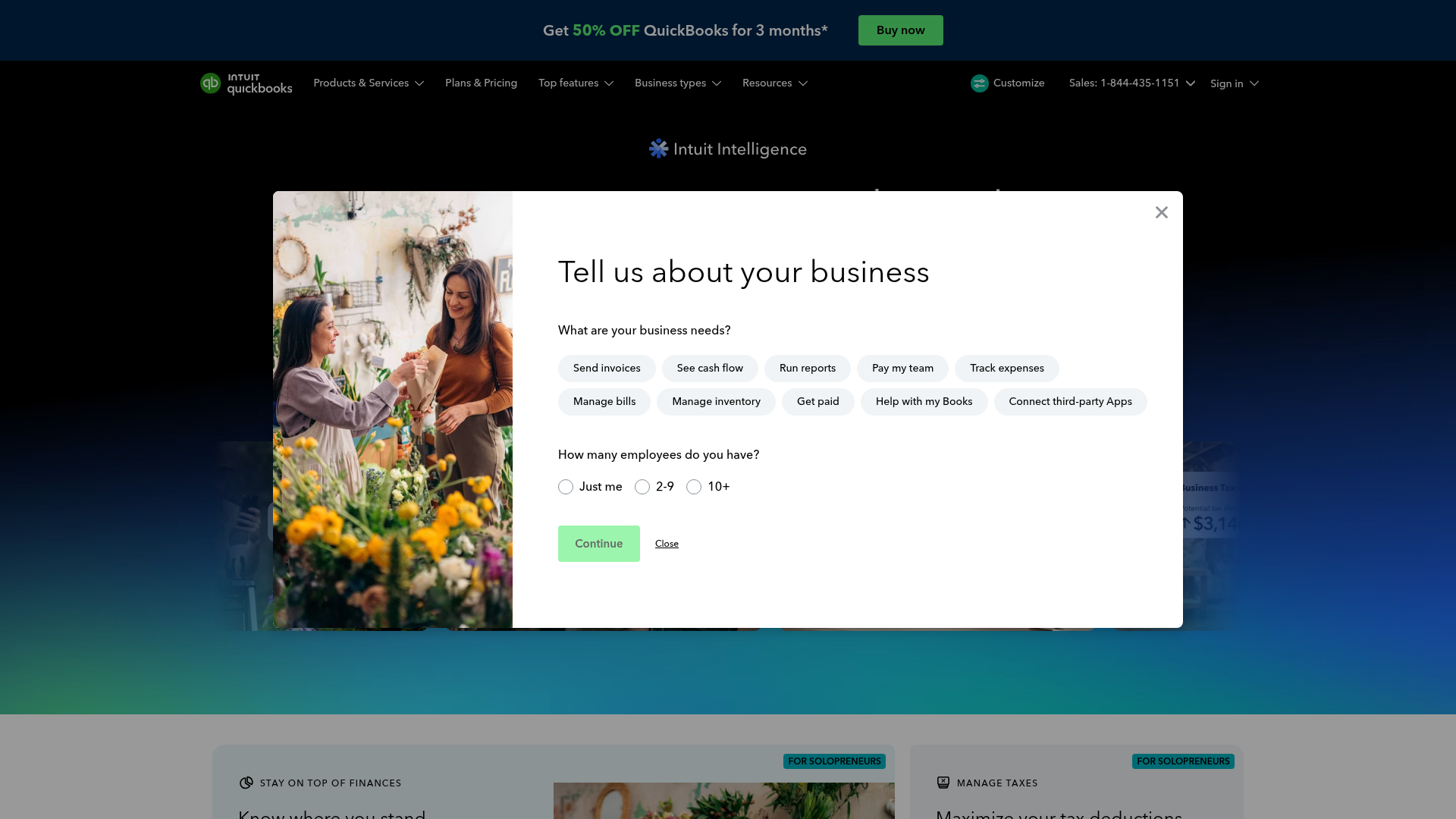
Task: Click the Stay on top of finances chart icon
Action: (246, 783)
